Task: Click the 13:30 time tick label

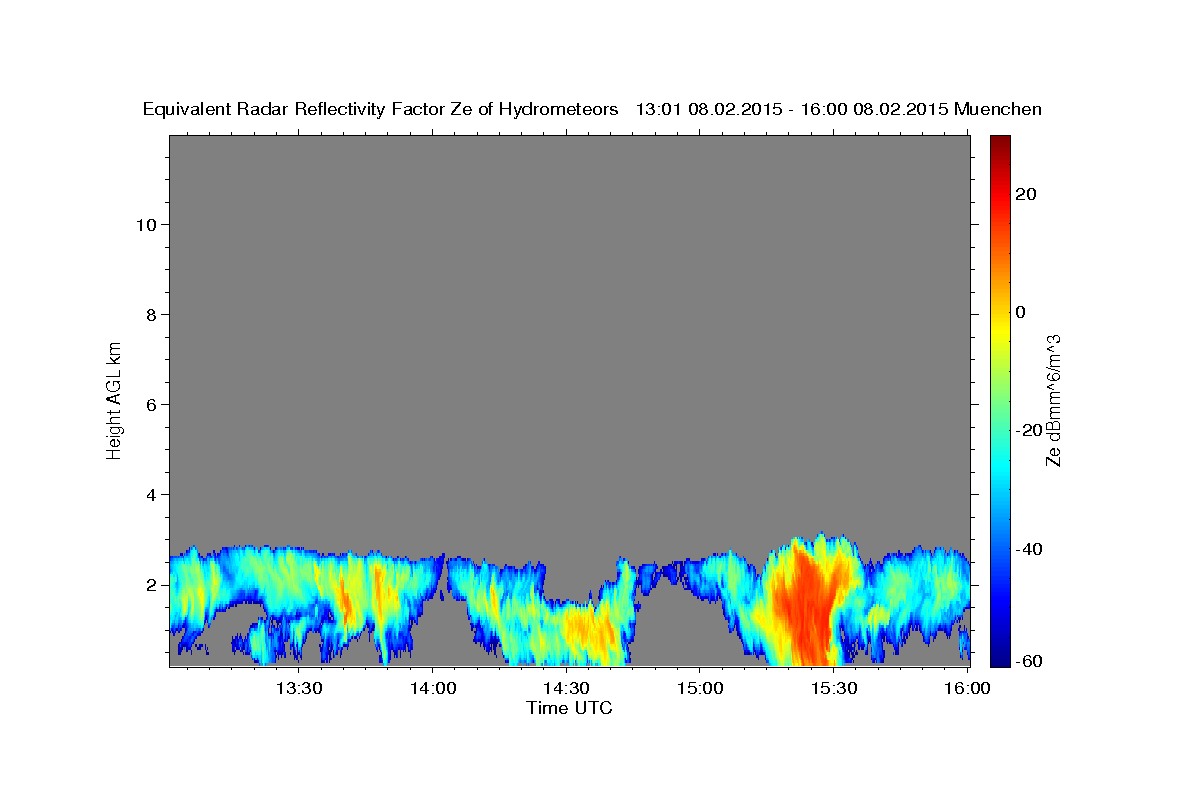Action: pyautogui.click(x=299, y=688)
